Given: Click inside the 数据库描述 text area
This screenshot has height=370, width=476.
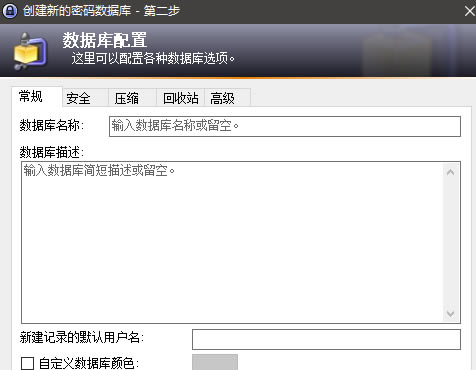Looking at the screenshot, I should [232, 242].
